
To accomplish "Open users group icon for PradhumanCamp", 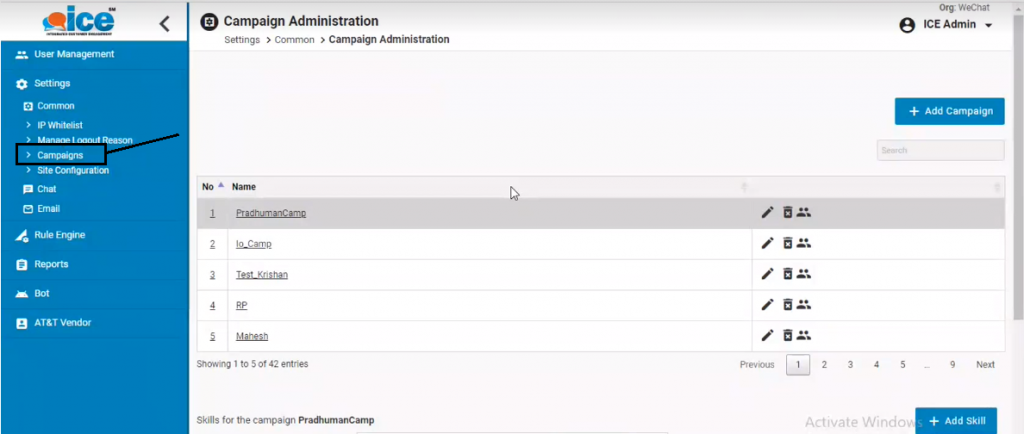I will [804, 212].
